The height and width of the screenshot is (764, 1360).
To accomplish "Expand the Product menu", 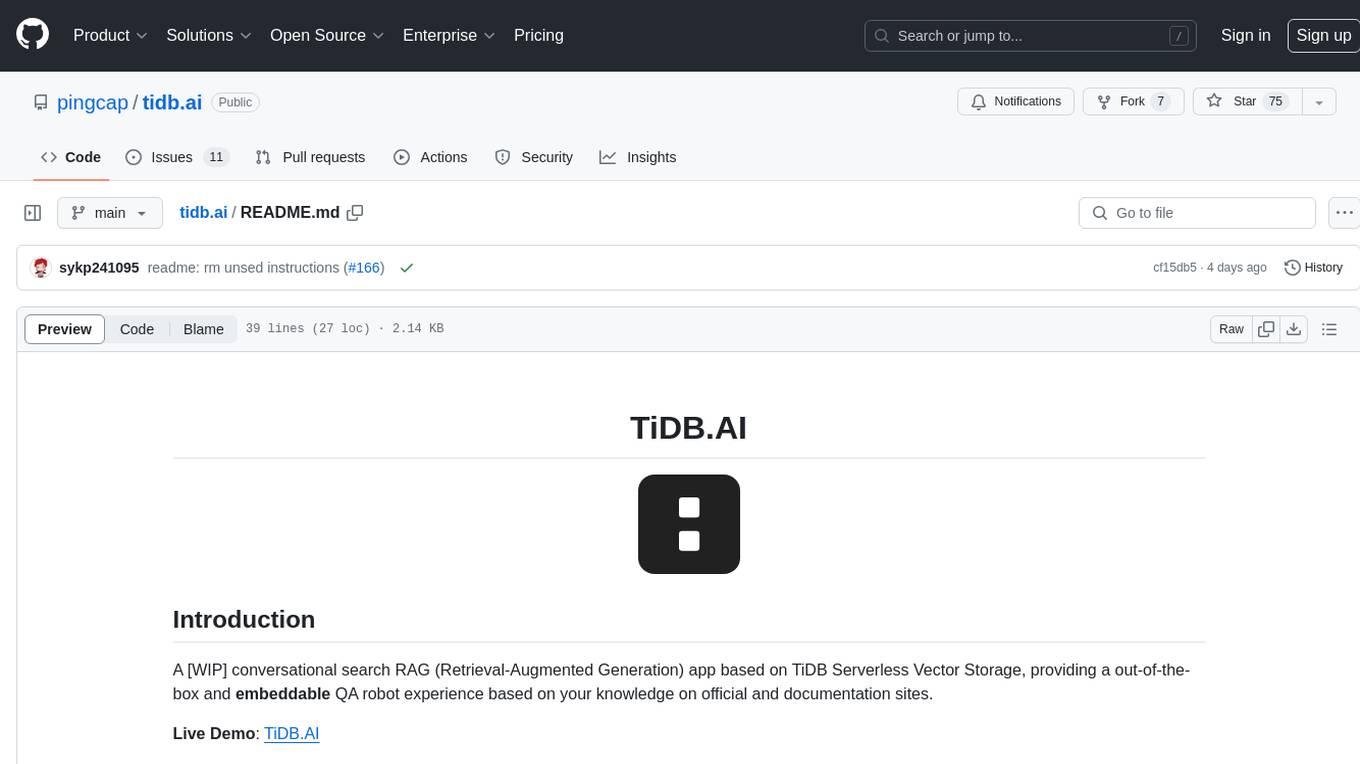I will (110, 35).
